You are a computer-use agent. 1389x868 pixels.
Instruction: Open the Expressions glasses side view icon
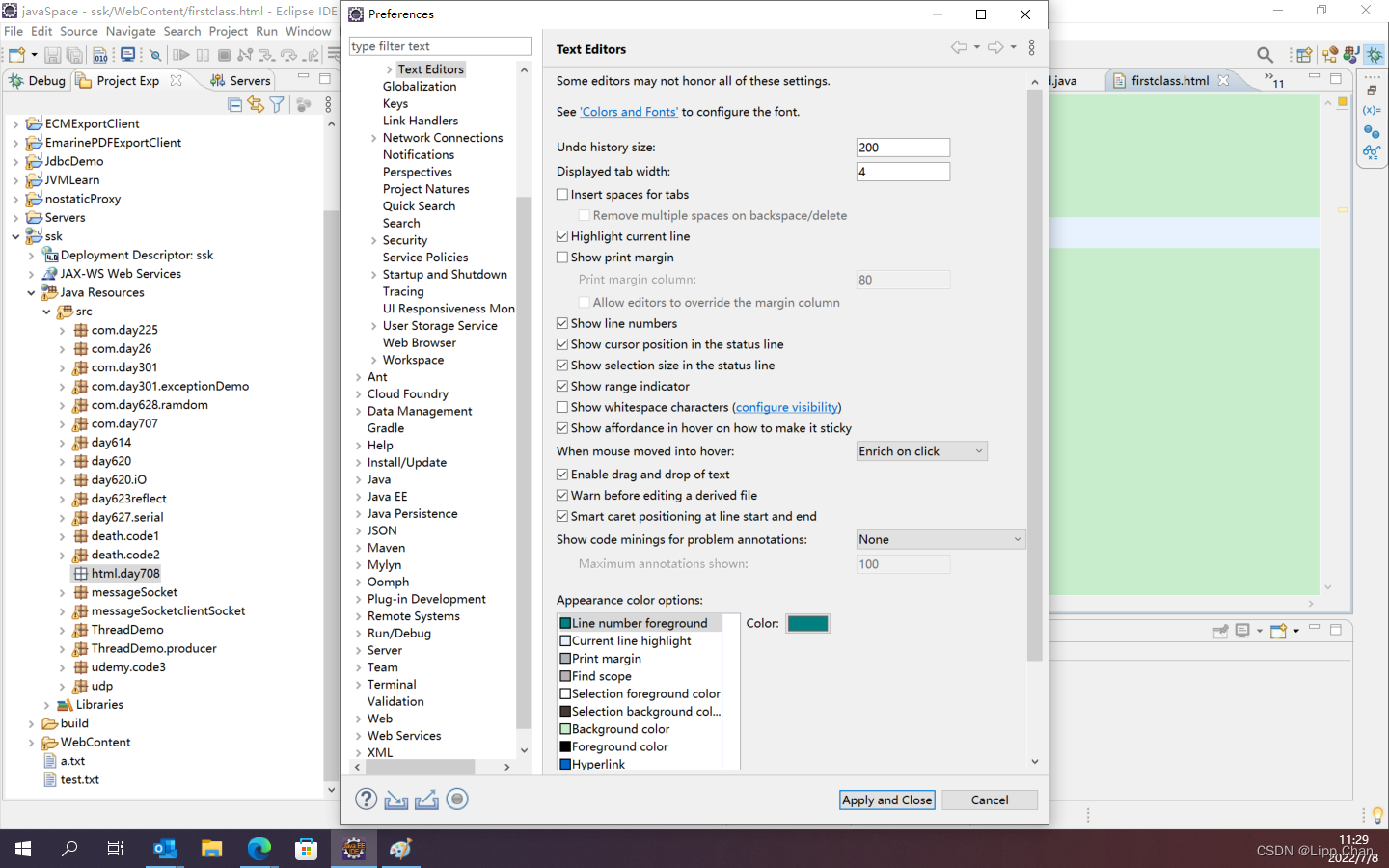tap(1372, 152)
